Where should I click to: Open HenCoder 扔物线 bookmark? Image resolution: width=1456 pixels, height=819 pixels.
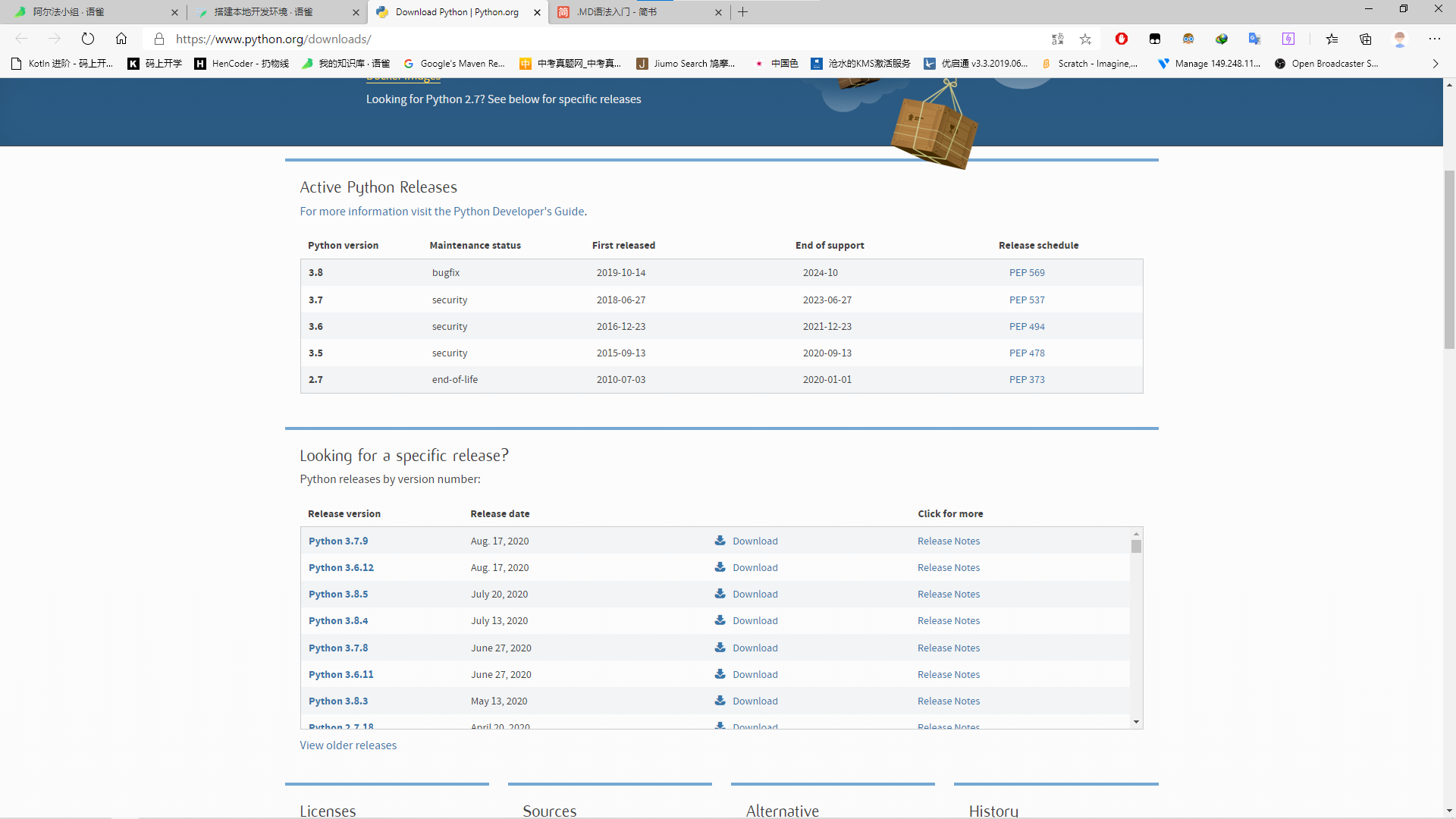242,64
